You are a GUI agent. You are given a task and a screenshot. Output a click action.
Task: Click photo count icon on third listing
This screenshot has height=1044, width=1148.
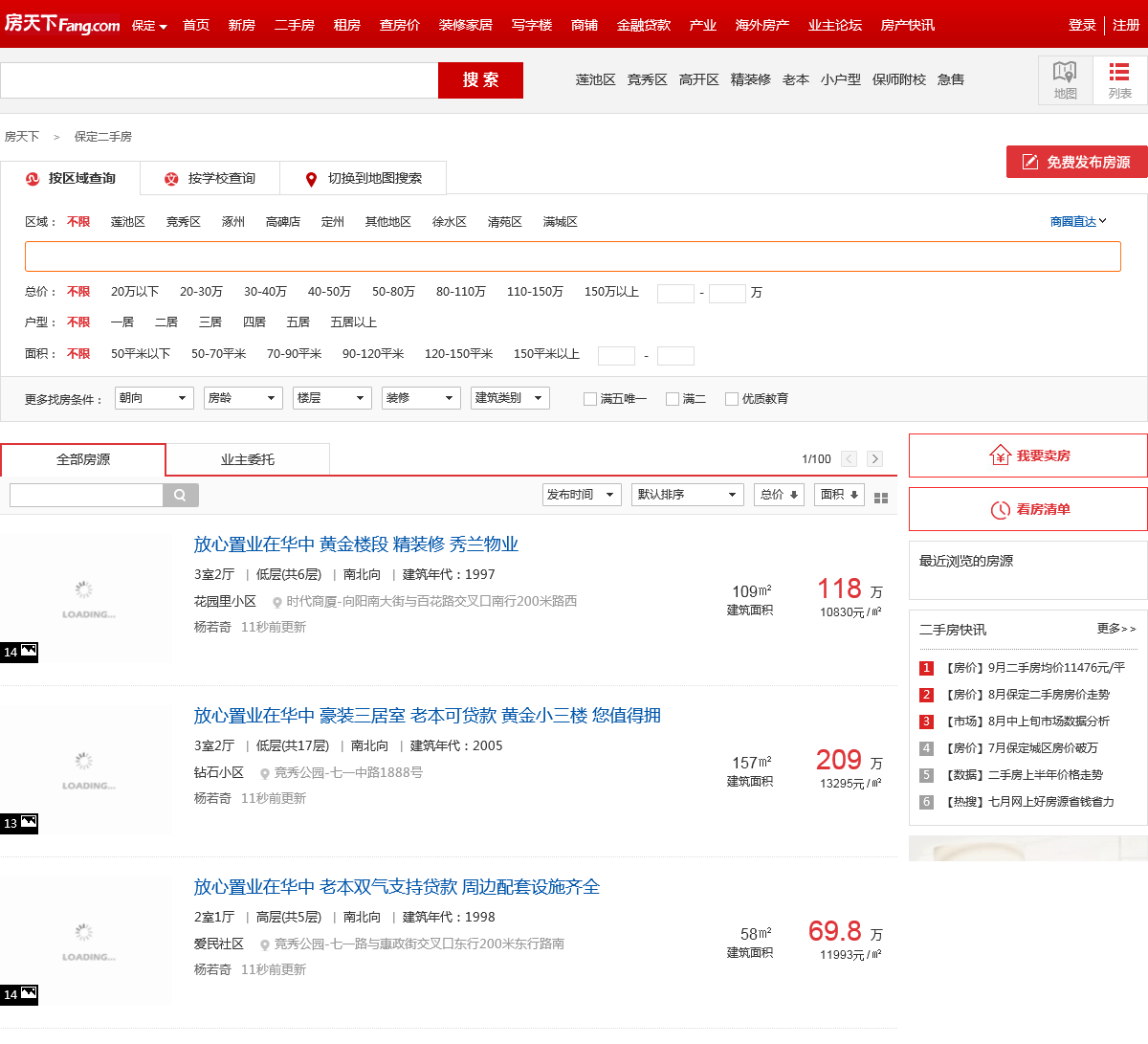(19, 994)
